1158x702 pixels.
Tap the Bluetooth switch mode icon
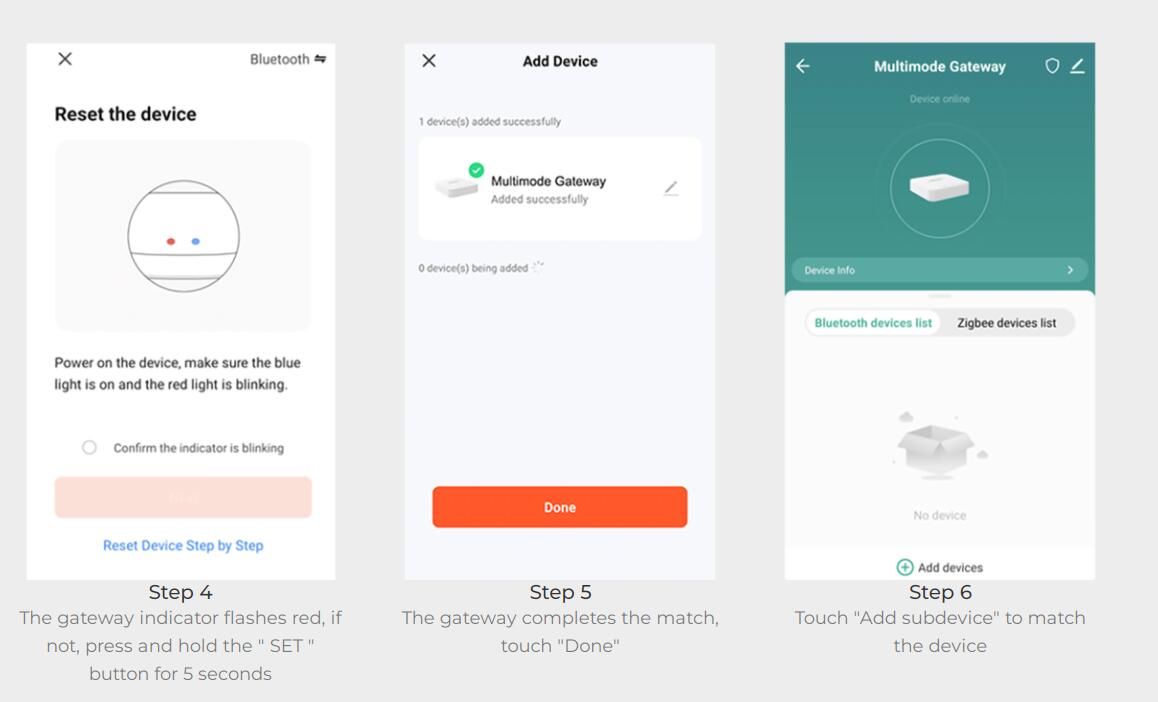click(320, 59)
